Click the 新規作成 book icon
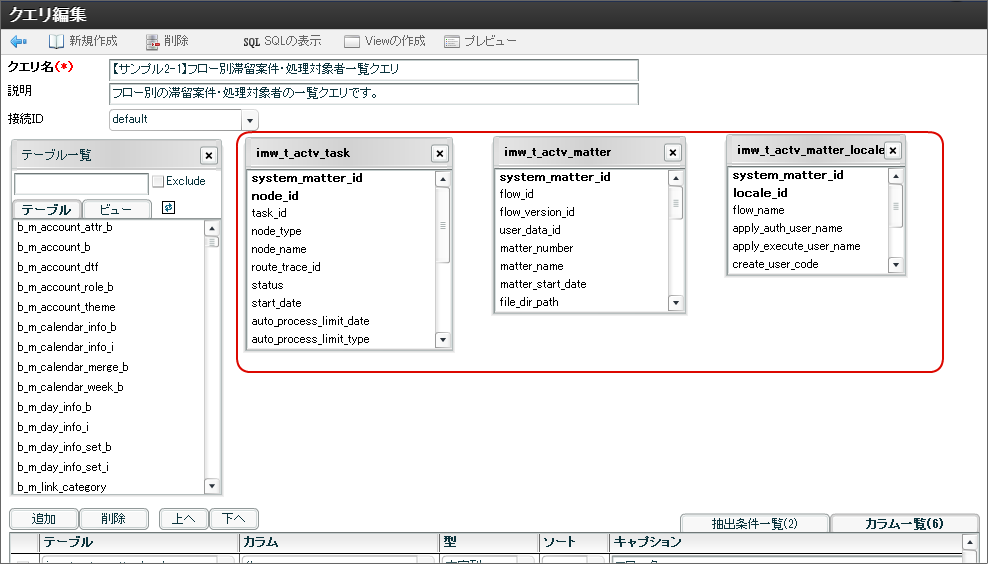Viewport: 988px width, 564px height. [56, 42]
